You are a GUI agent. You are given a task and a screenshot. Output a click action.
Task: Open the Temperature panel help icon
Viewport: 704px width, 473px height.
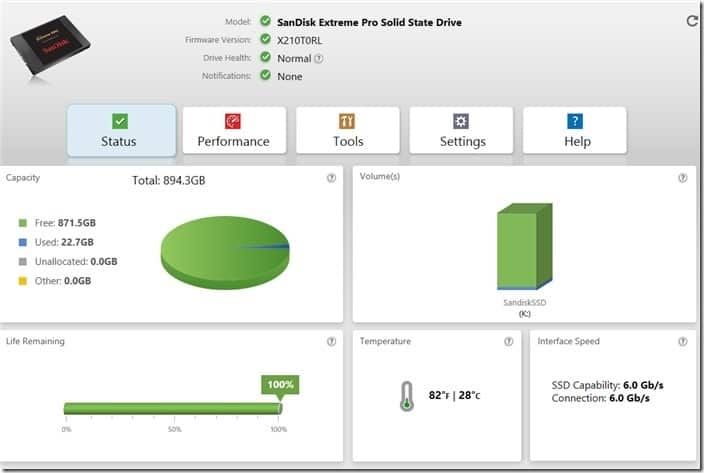coord(508,342)
